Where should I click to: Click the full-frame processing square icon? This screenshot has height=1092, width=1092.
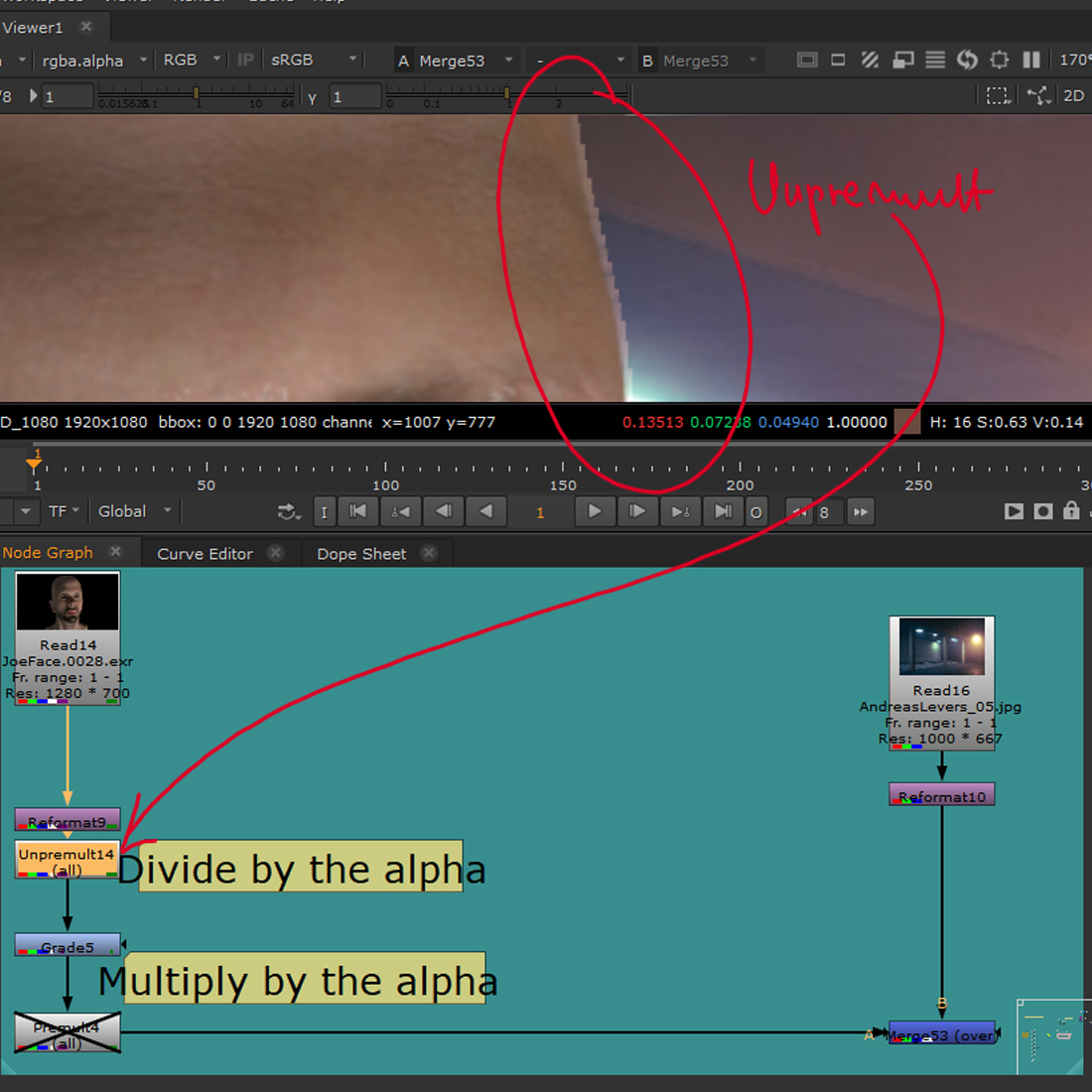(1000, 60)
